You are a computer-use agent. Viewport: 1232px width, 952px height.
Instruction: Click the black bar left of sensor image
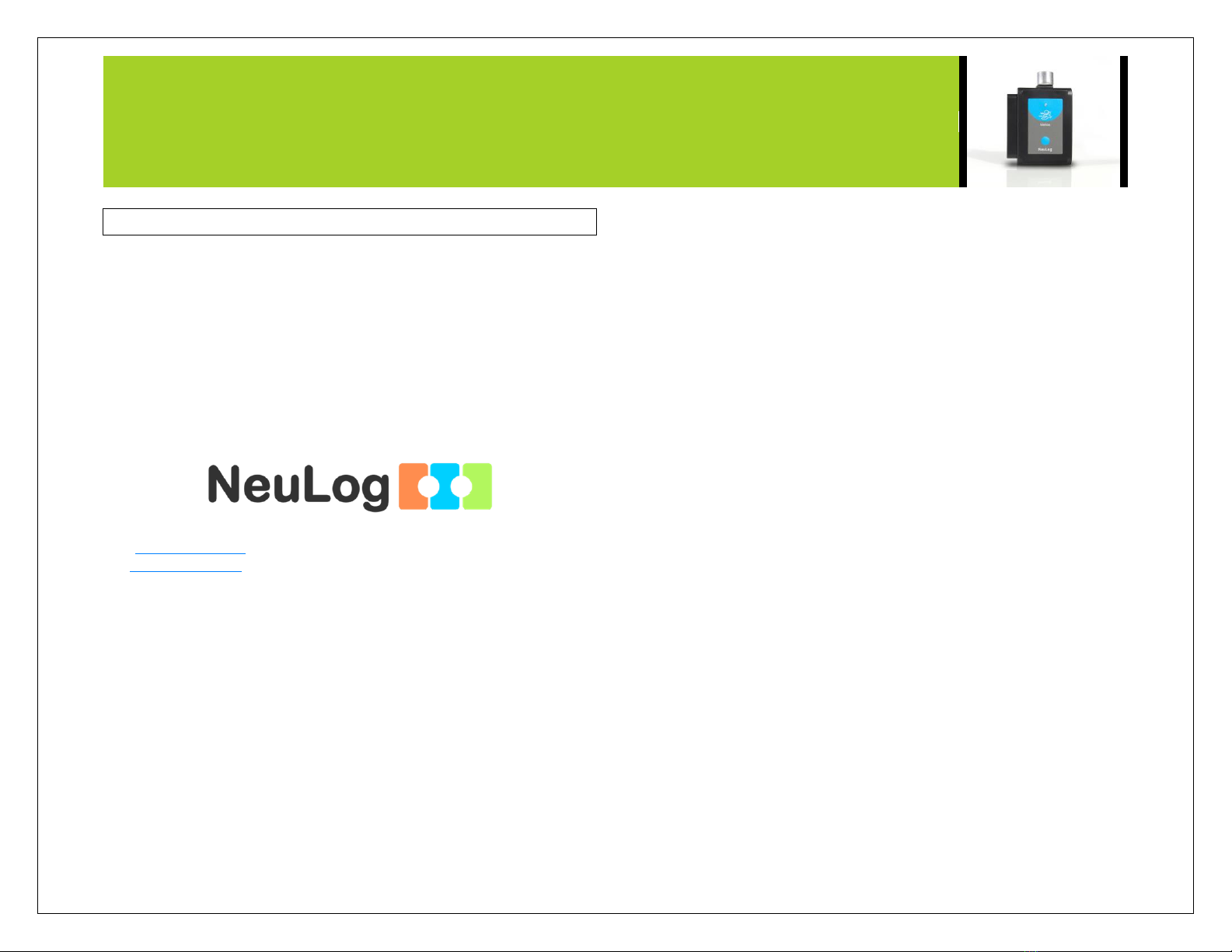[x=963, y=121]
